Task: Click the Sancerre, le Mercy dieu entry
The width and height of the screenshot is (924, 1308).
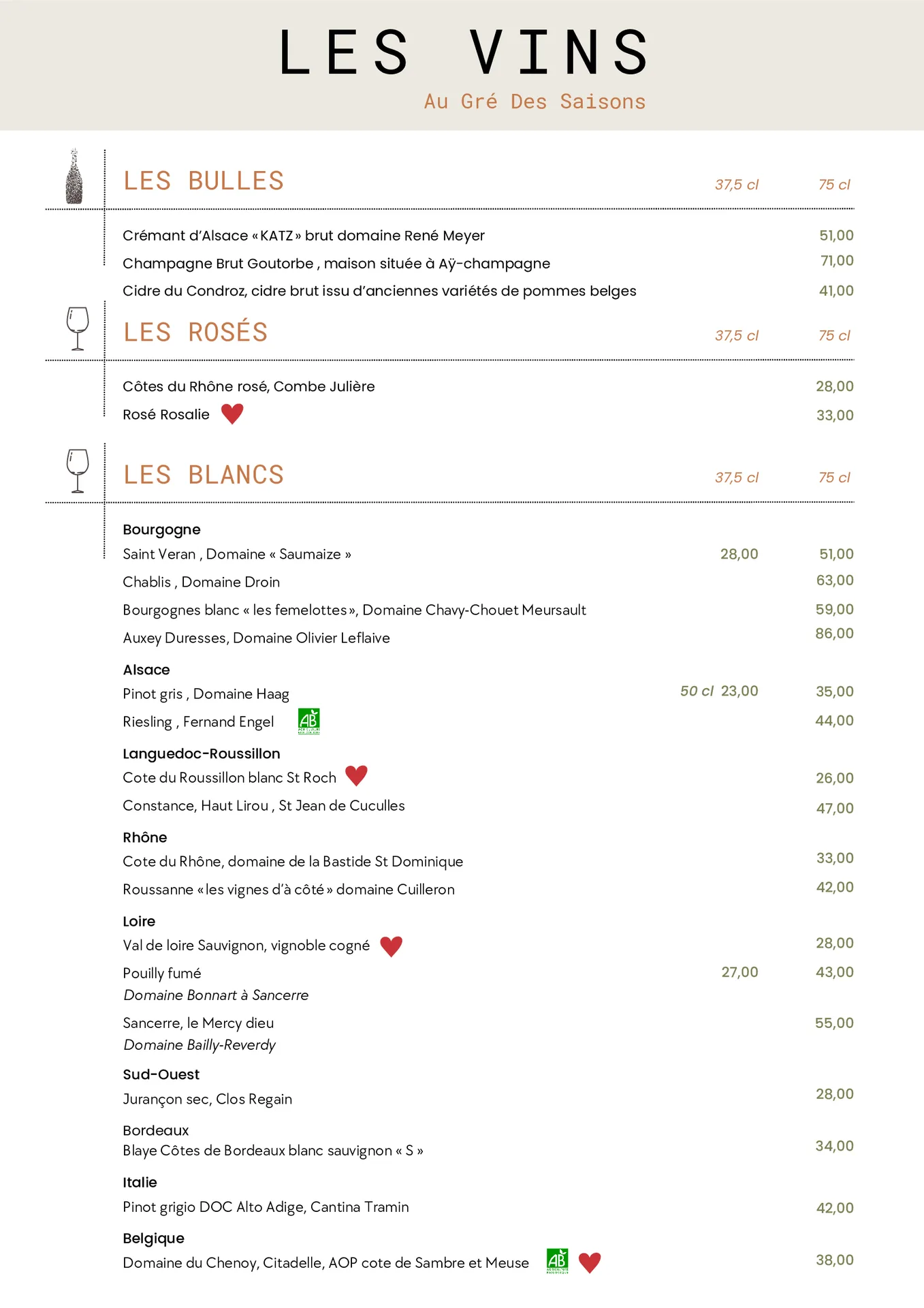Action: click(x=198, y=1023)
